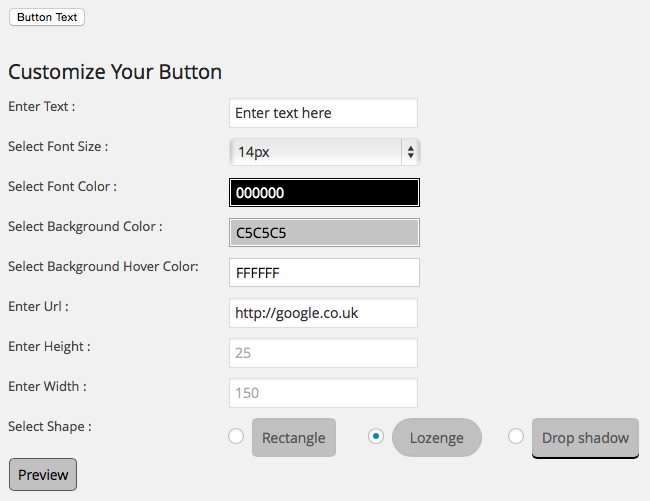Click the Preview button
The image size is (650, 501).
pyautogui.click(x=43, y=474)
